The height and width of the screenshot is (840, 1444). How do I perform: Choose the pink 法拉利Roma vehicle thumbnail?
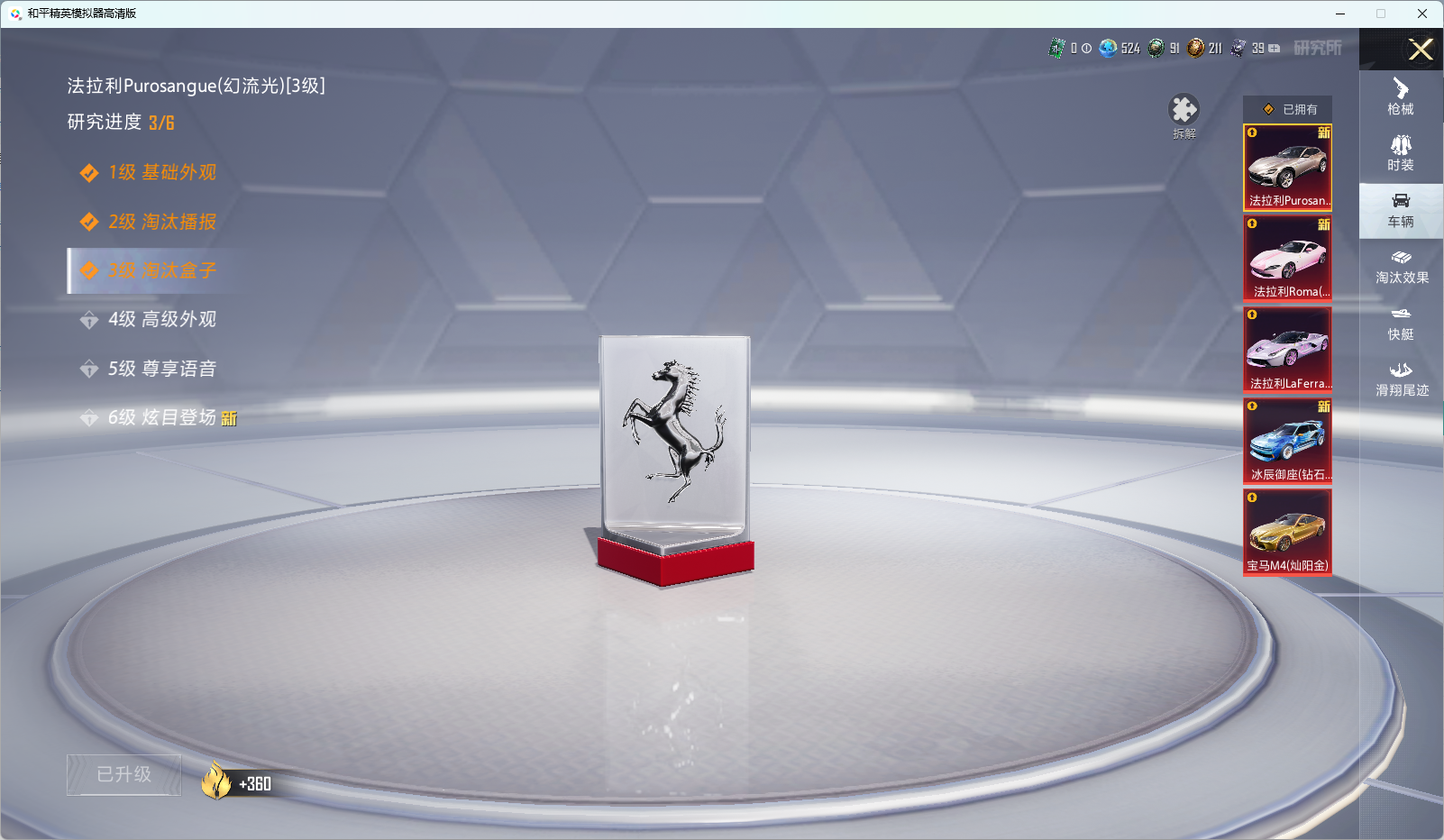coord(1287,259)
